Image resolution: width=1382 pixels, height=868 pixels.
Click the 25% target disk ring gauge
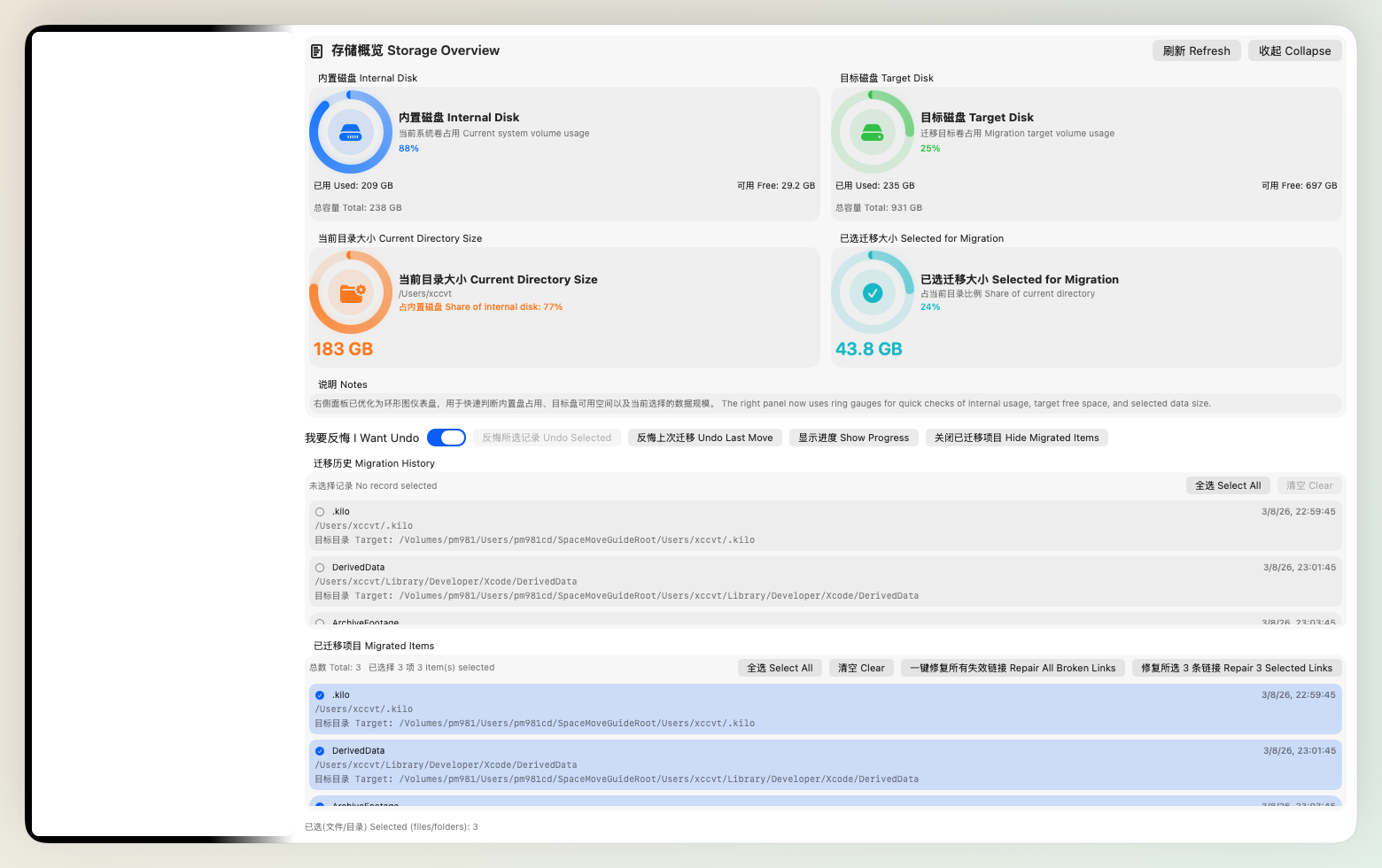(x=873, y=96)
